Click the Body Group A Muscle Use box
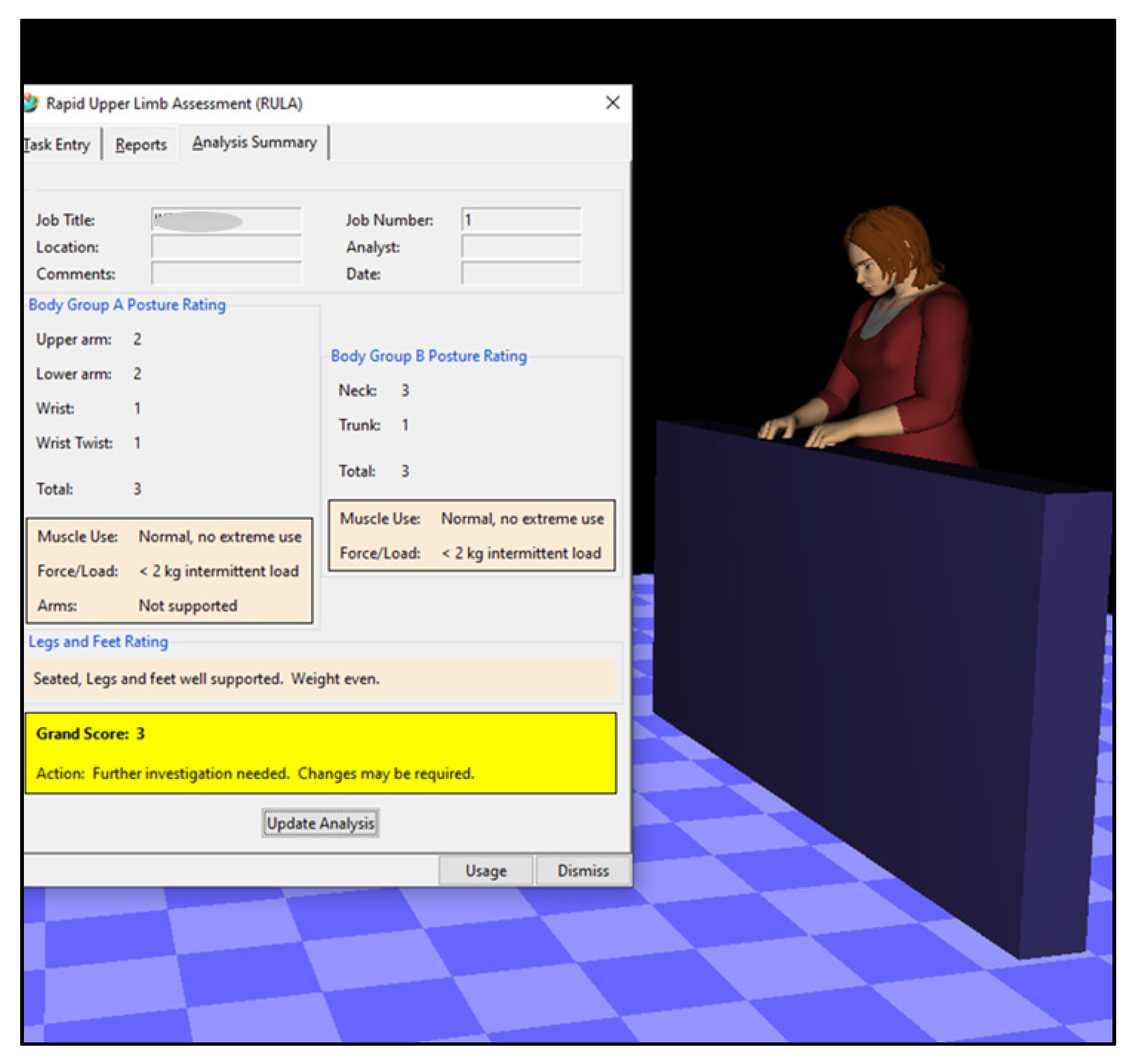This screenshot has width=1134, height=1064. (169, 537)
